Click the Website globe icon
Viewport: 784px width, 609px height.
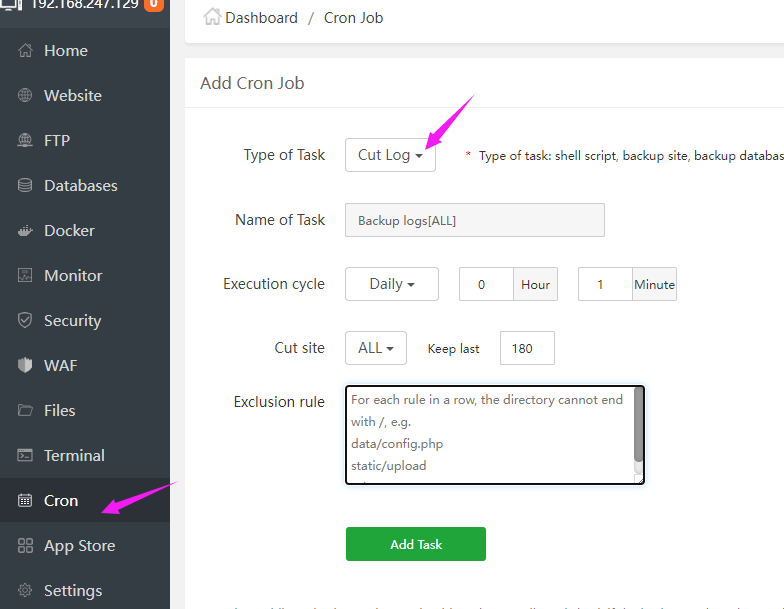(x=26, y=96)
